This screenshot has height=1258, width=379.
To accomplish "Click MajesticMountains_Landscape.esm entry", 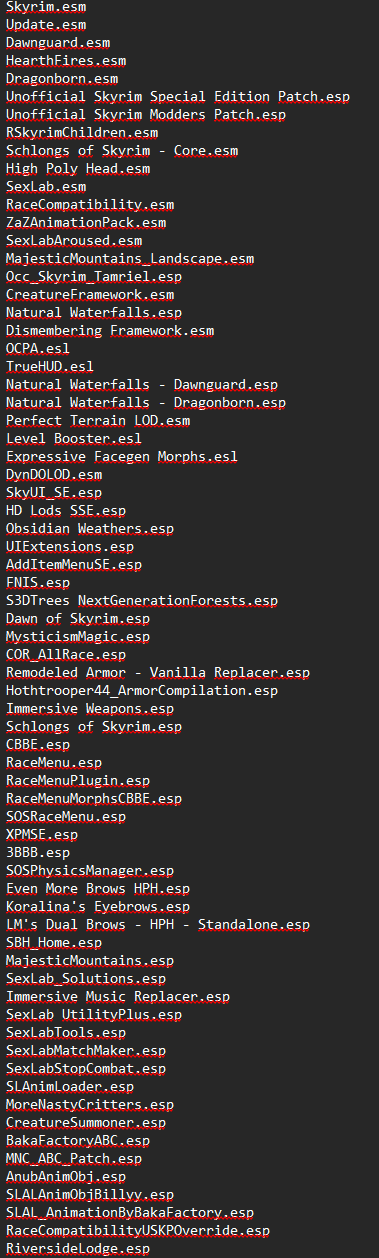I will tap(130, 258).
